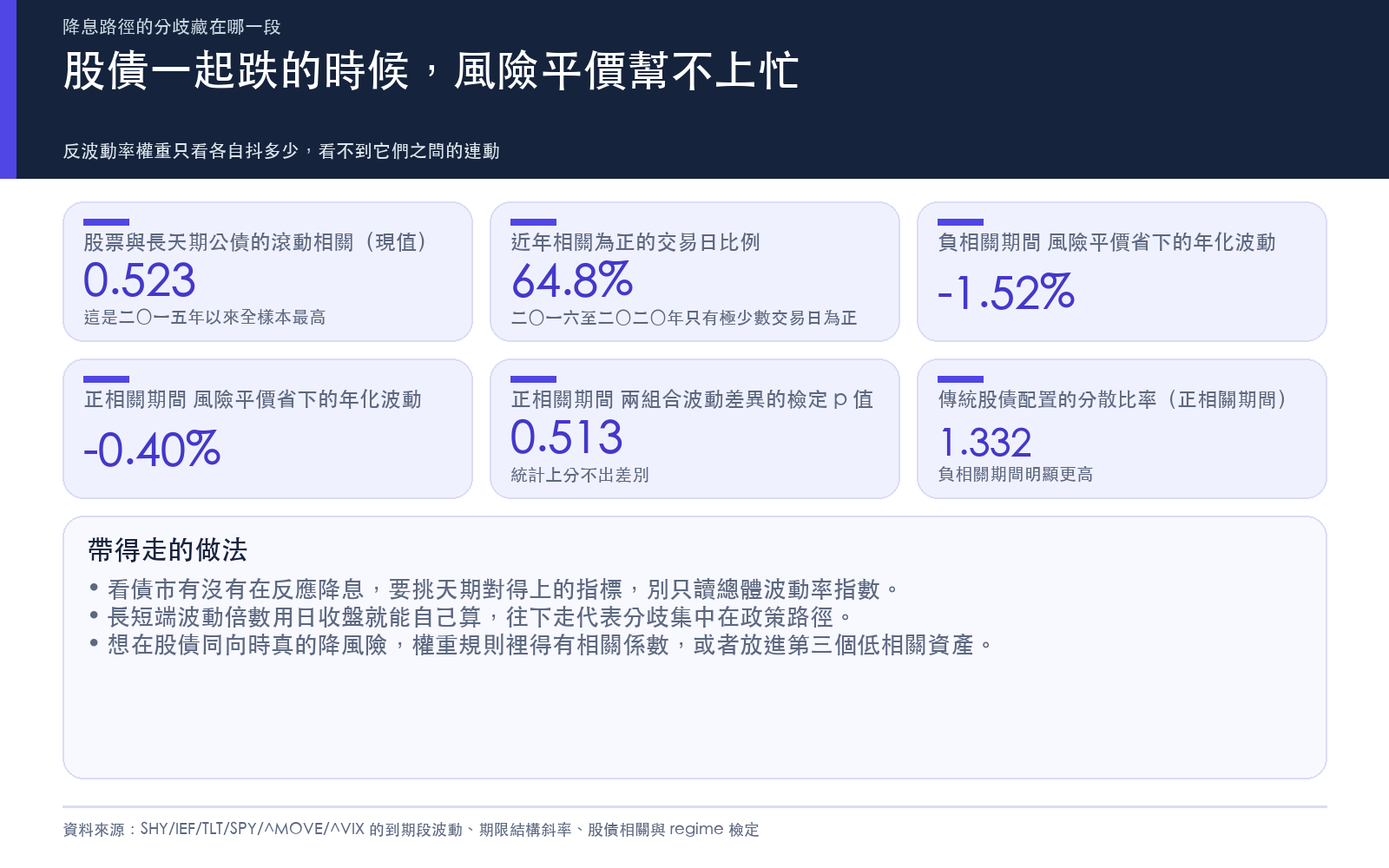This screenshot has width=1389, height=868.
Task: Click the card label 近年相關為正的交易日比例
Action: pos(635,242)
